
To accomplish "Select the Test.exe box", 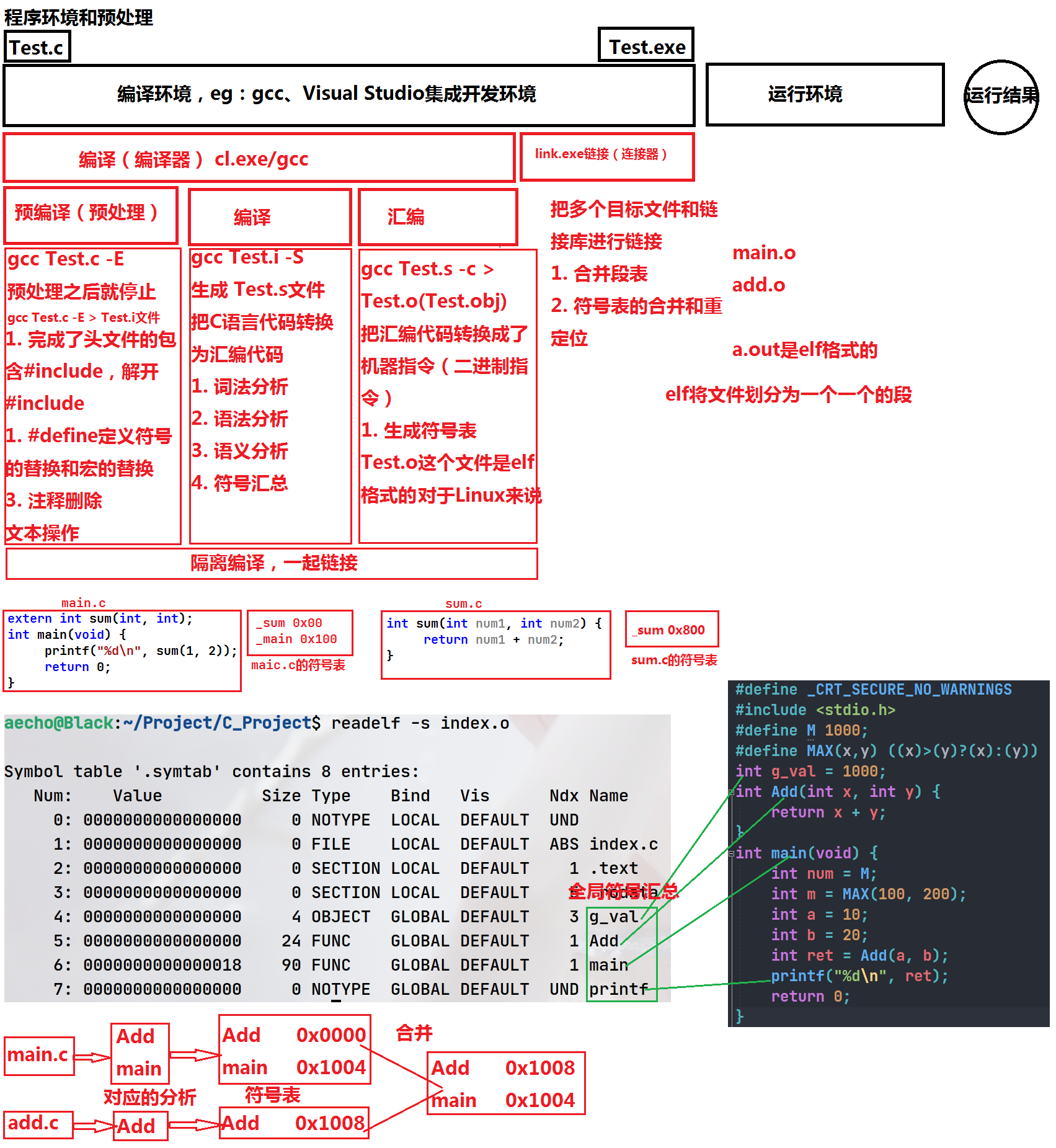I will [x=646, y=46].
